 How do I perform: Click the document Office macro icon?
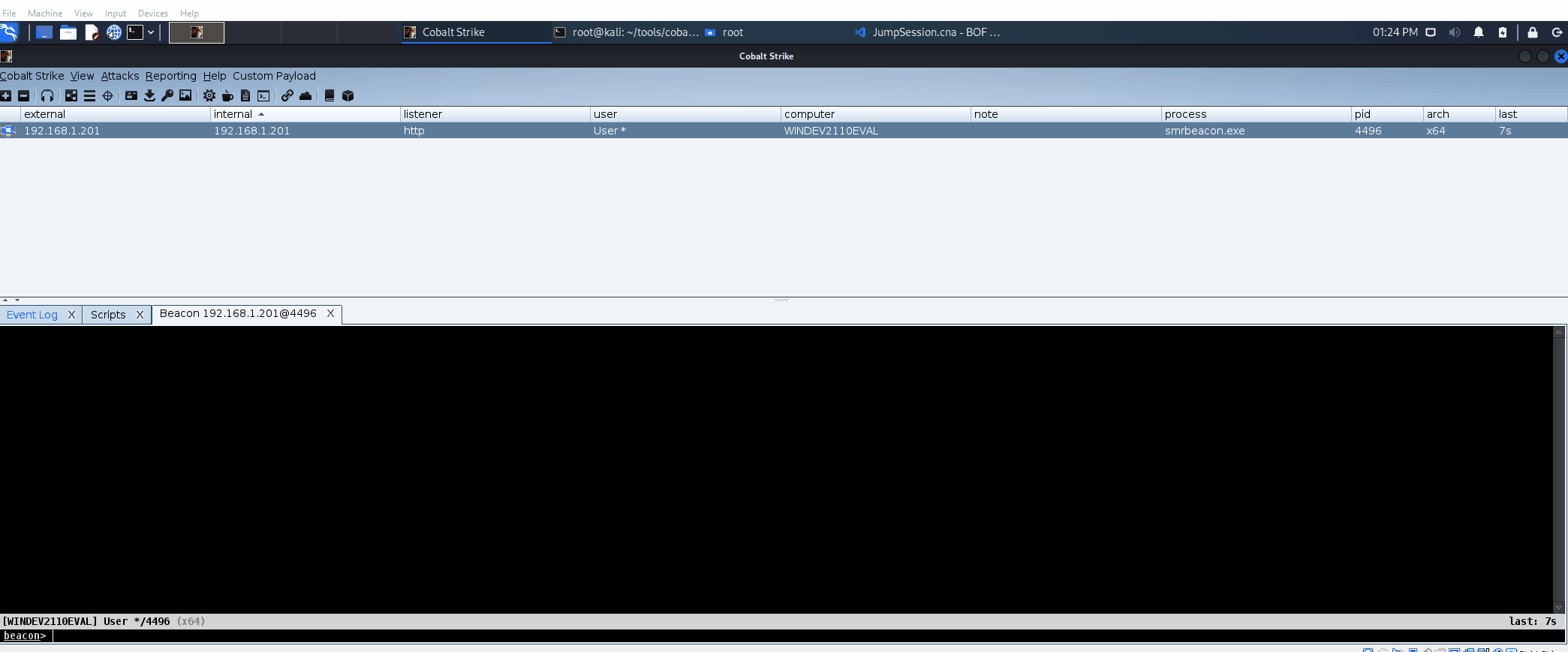point(245,95)
